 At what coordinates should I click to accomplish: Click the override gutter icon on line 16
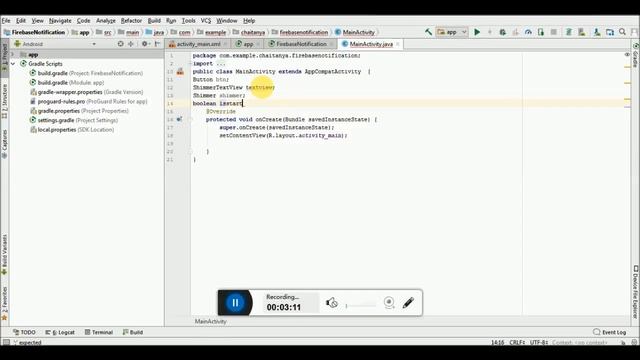click(x=180, y=120)
